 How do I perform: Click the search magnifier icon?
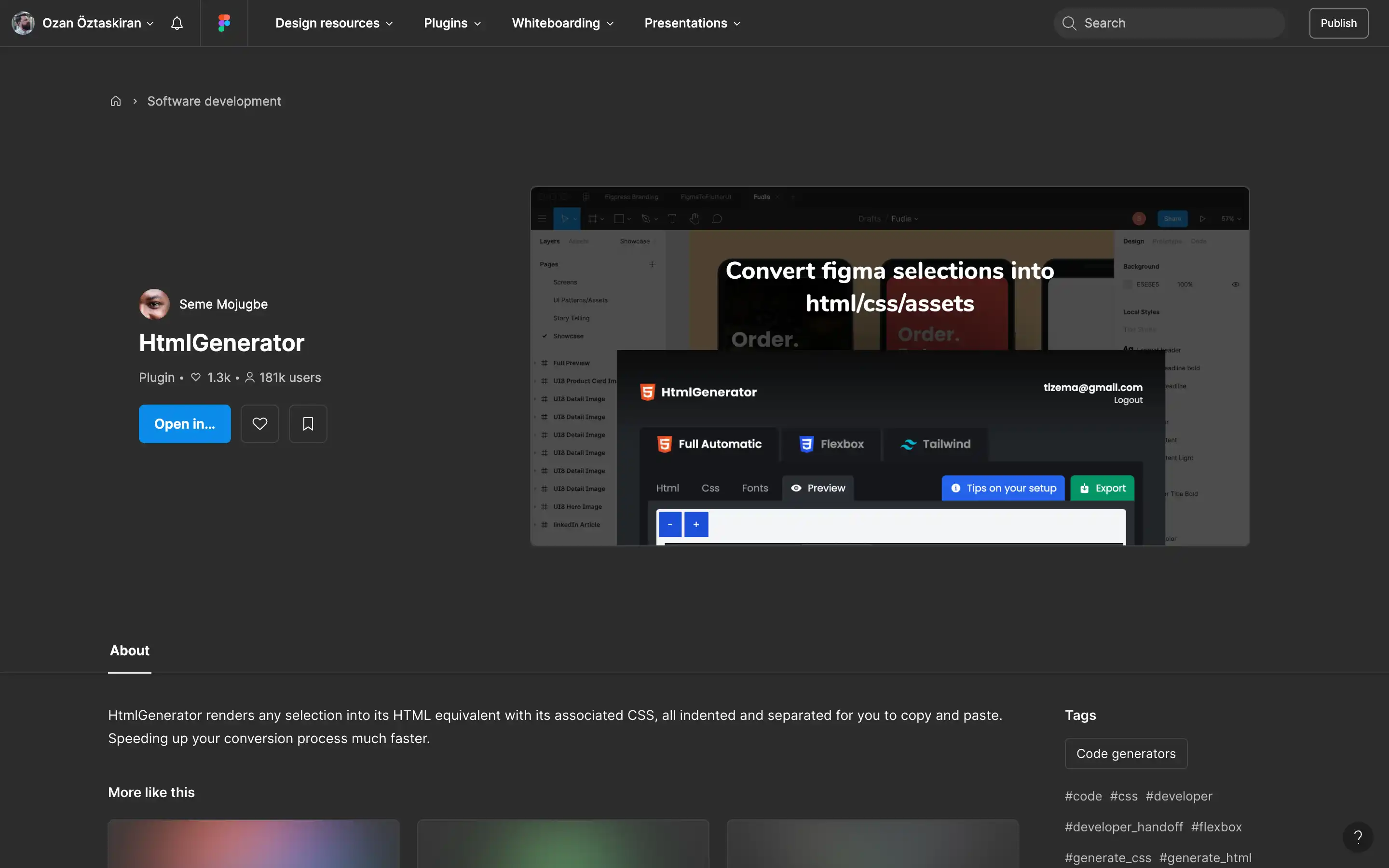(1069, 23)
